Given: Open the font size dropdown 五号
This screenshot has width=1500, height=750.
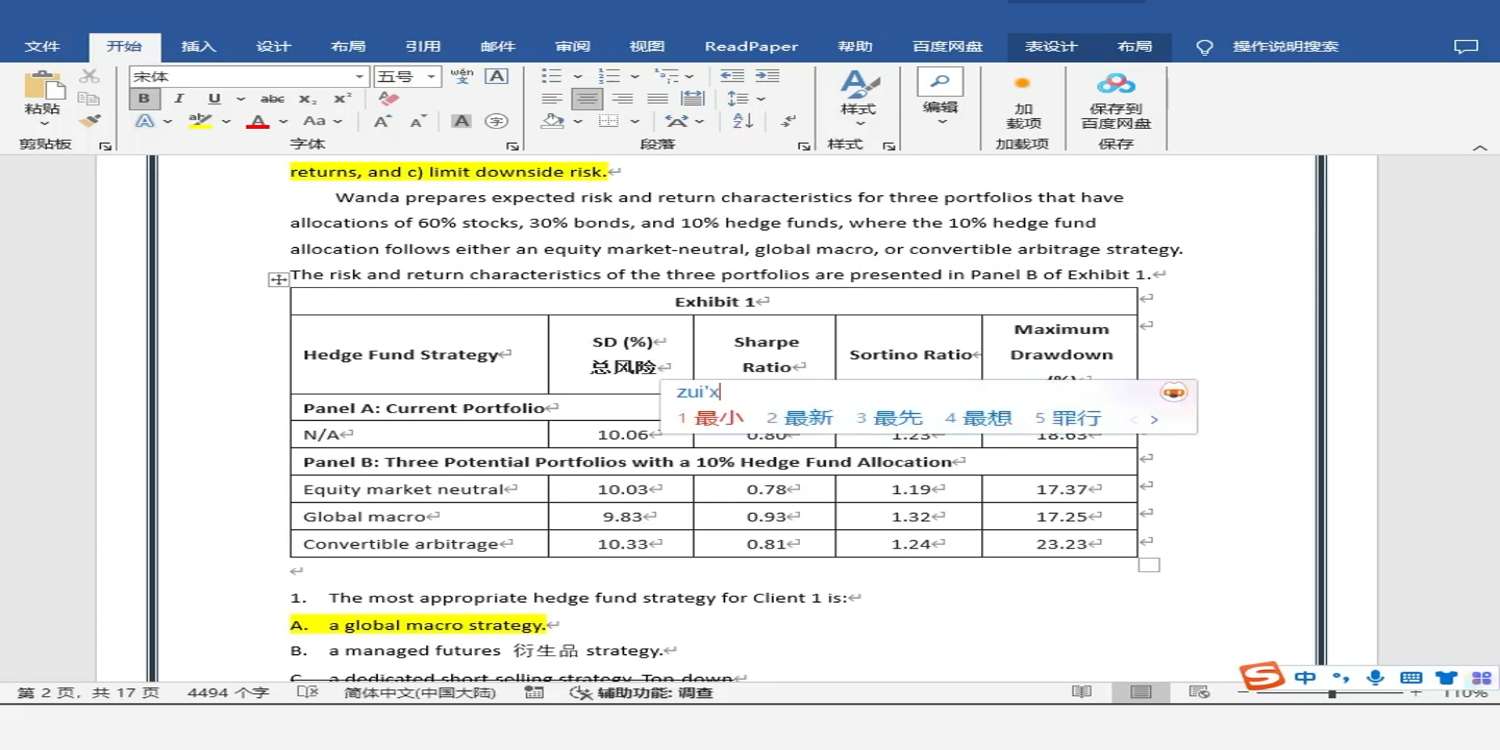Looking at the screenshot, I should 432,77.
